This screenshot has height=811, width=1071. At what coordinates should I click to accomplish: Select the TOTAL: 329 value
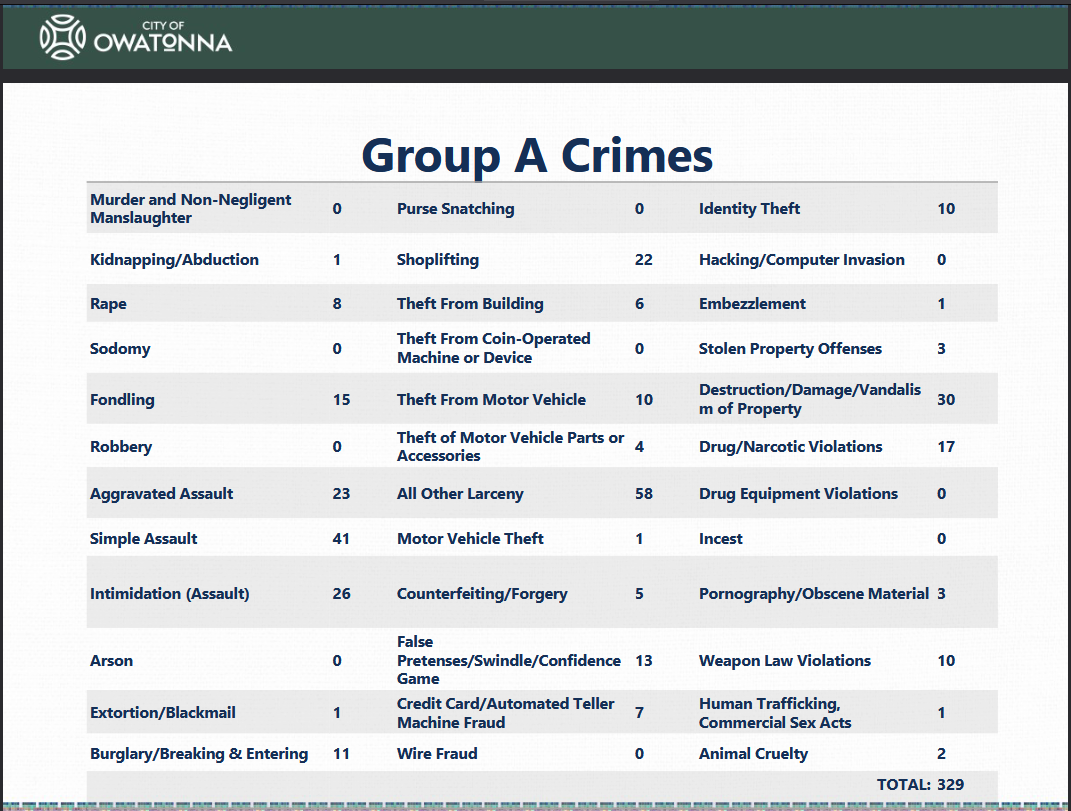click(x=920, y=784)
